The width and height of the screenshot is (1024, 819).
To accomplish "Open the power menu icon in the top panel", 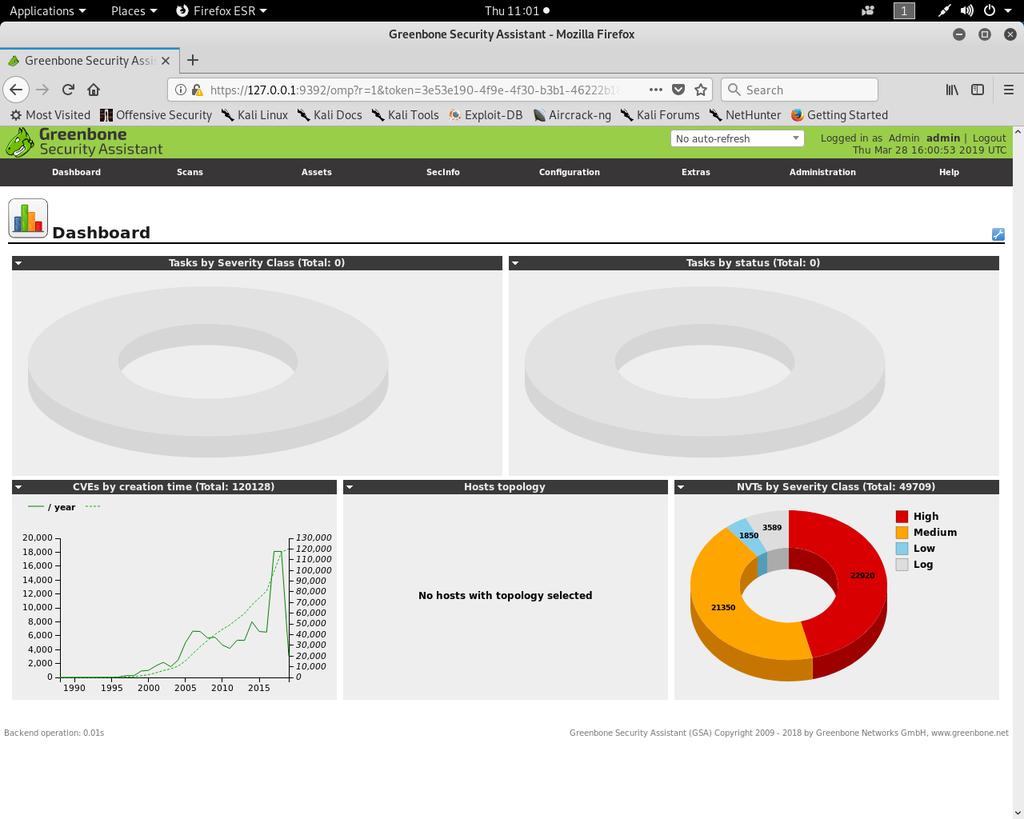I will click(990, 10).
